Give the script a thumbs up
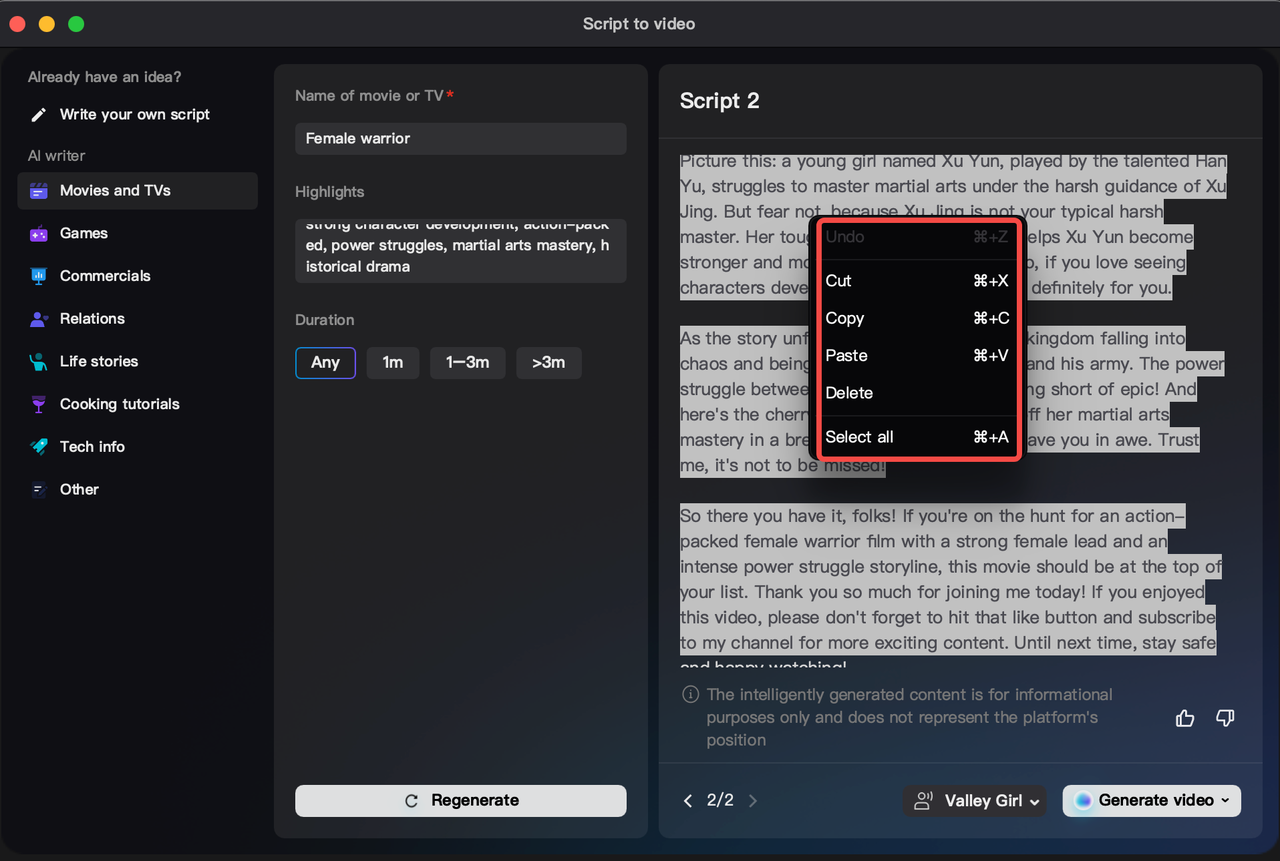1280x861 pixels. click(x=1185, y=718)
